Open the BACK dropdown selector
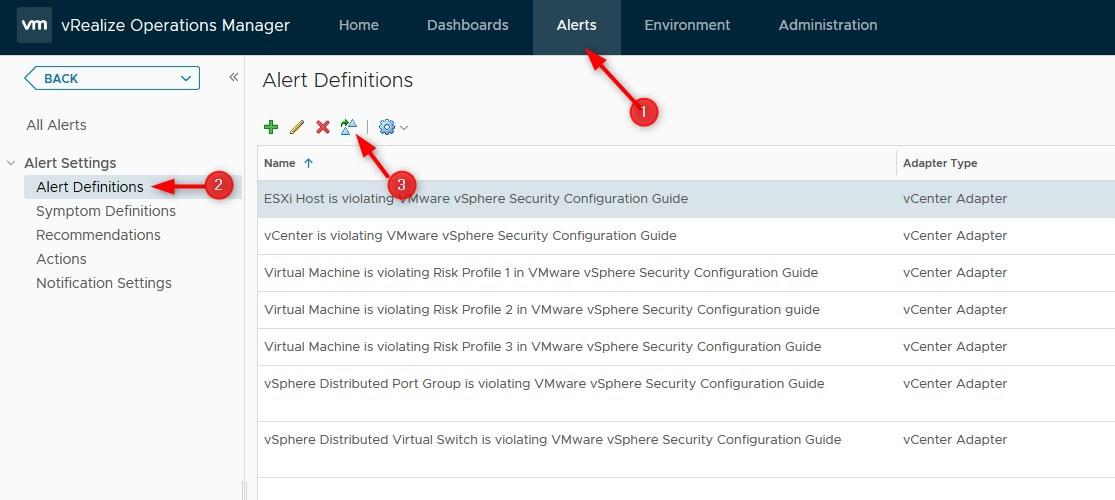The height and width of the screenshot is (500, 1115). (112, 78)
